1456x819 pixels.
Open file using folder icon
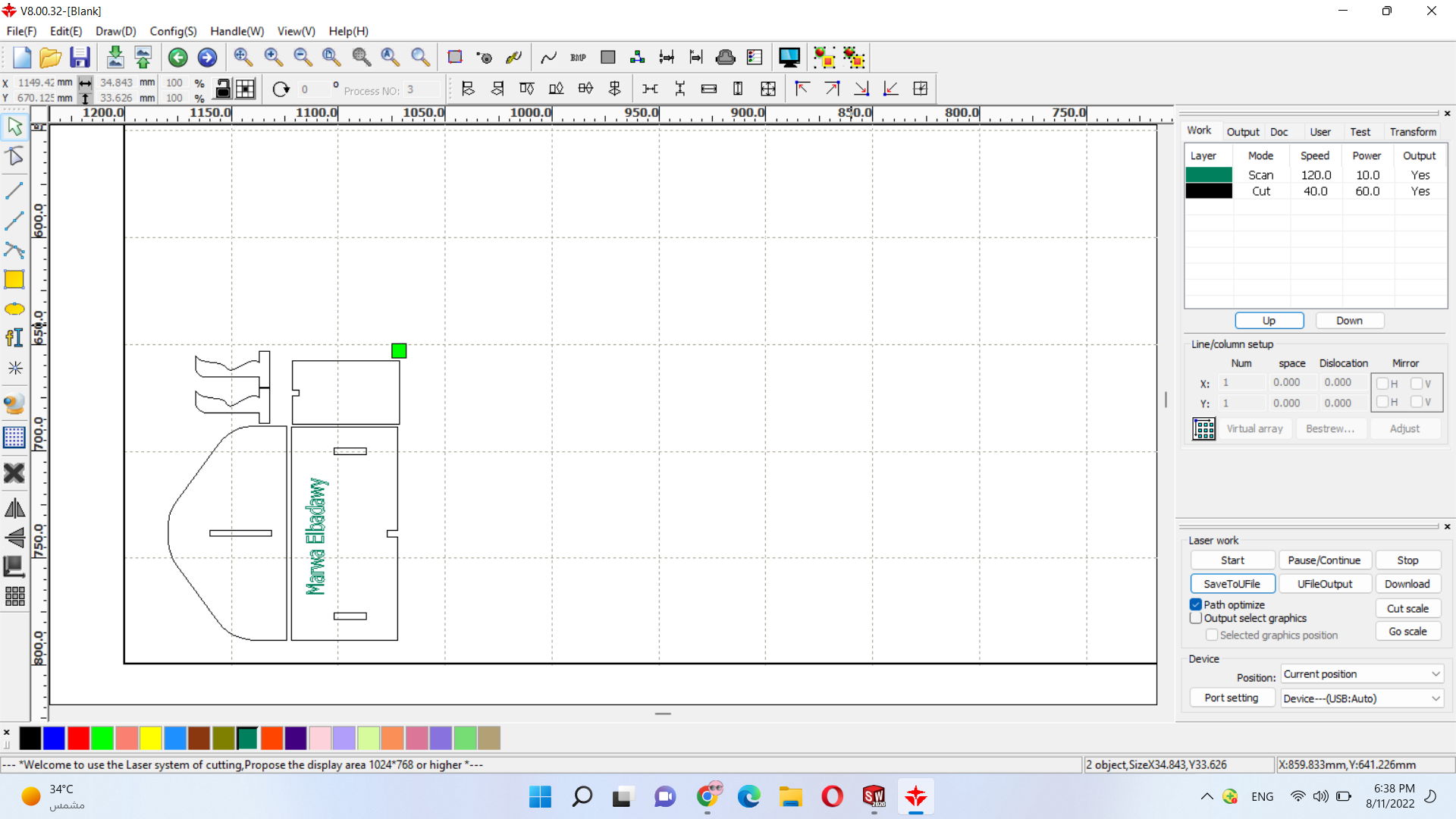pyautogui.click(x=50, y=58)
